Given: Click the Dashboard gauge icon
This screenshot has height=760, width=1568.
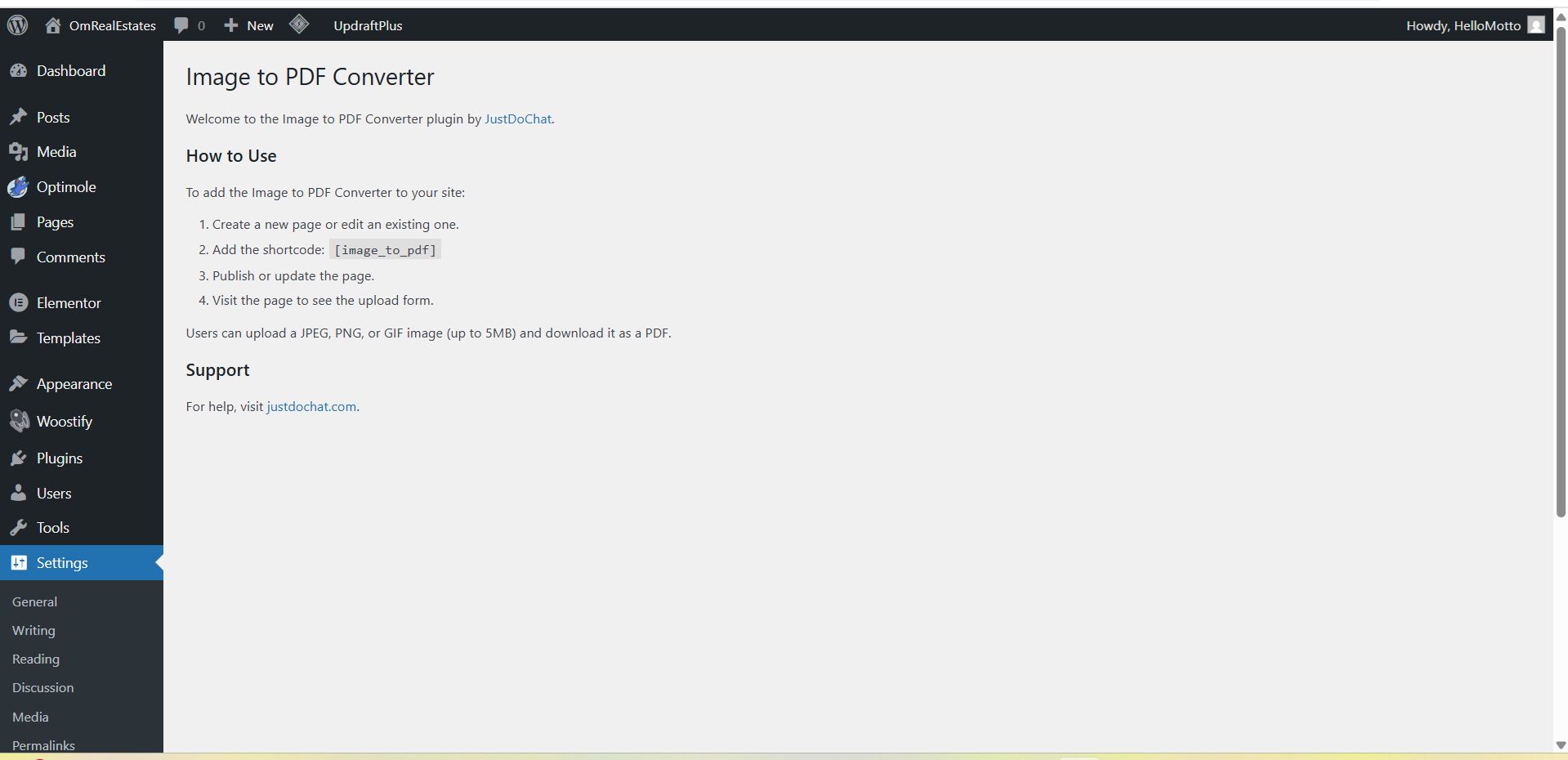Looking at the screenshot, I should [19, 71].
